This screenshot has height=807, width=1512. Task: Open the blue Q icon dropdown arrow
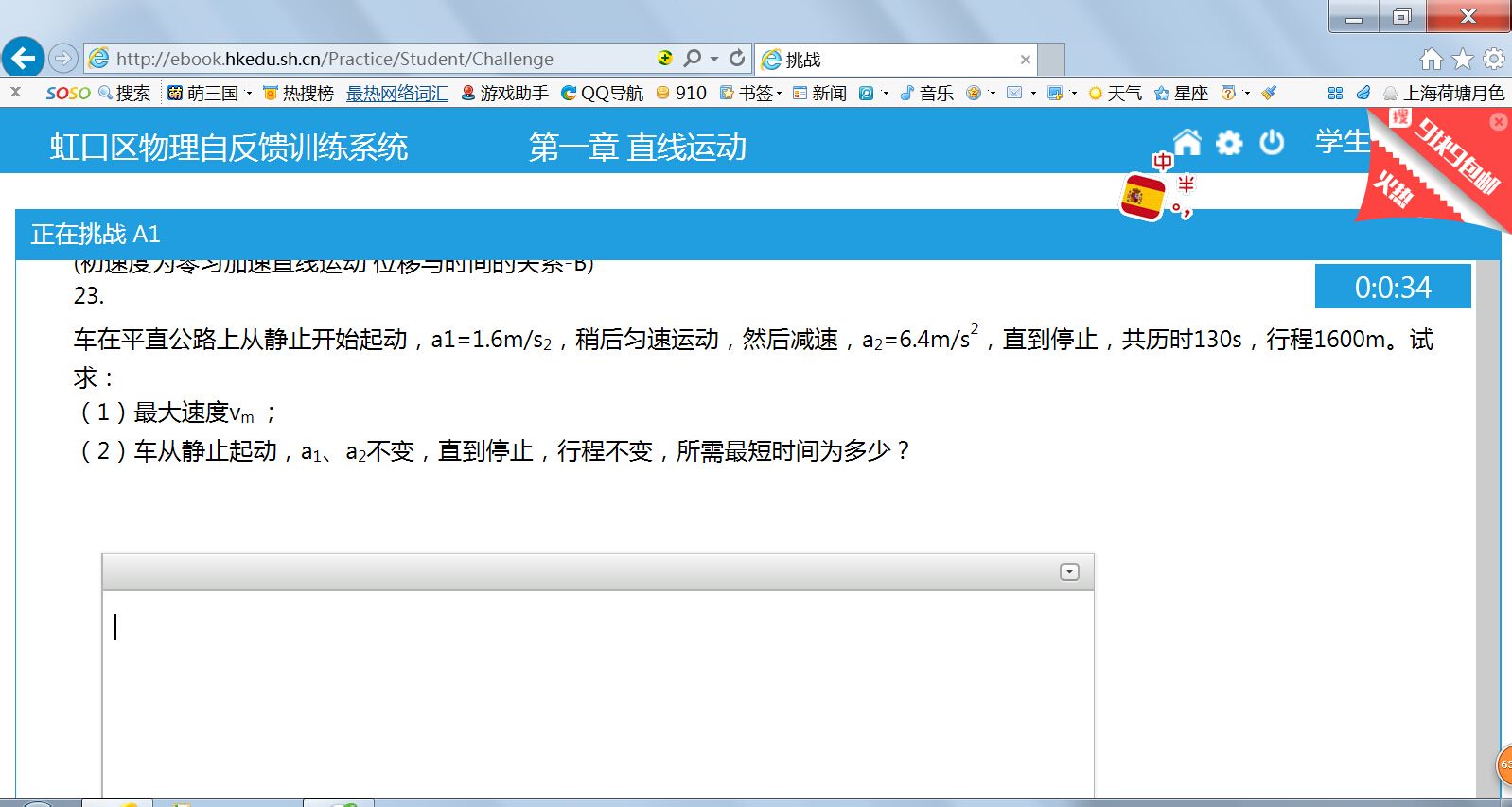[885, 93]
